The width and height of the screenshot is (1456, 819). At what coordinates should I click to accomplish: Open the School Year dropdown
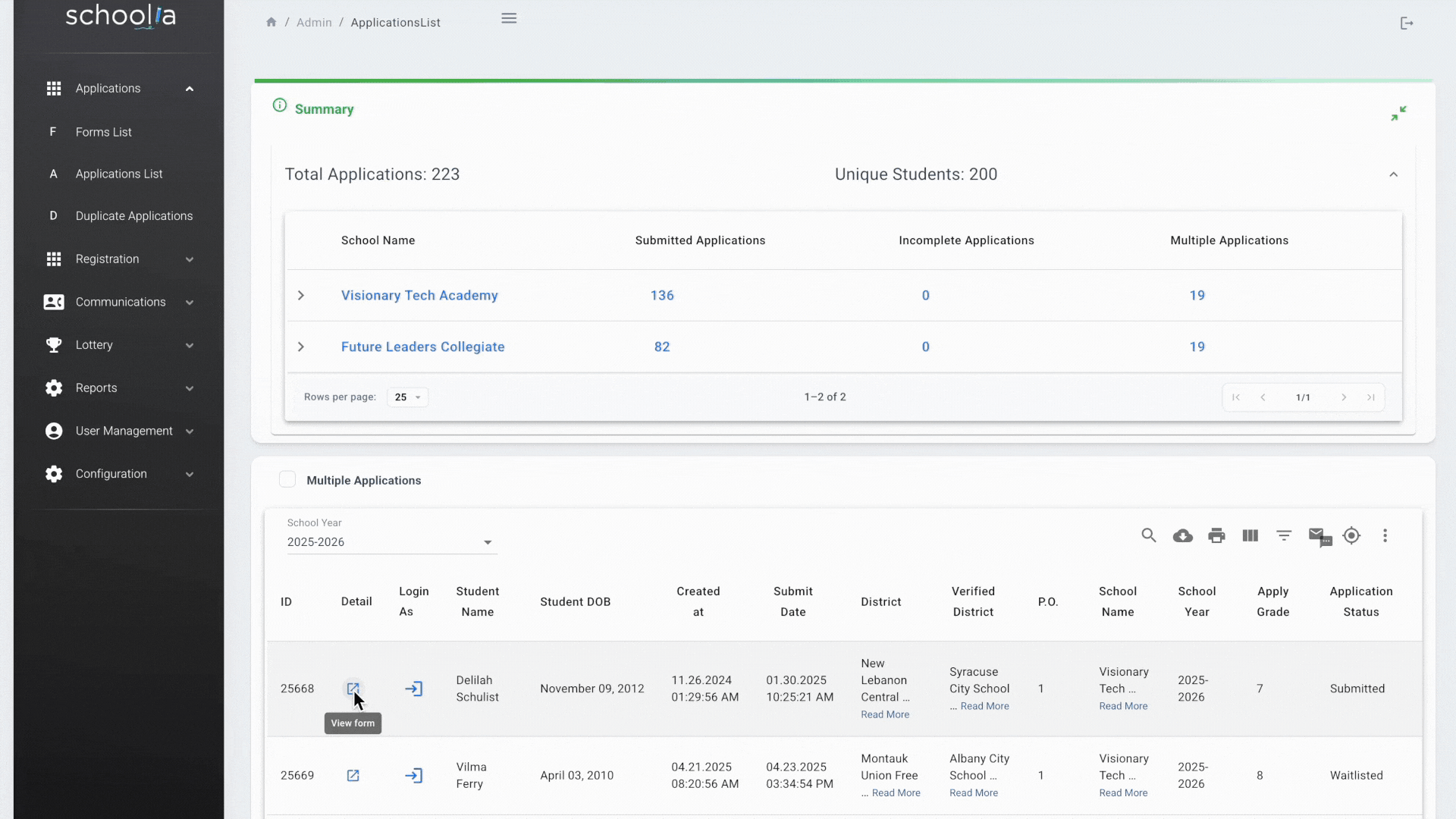(391, 542)
